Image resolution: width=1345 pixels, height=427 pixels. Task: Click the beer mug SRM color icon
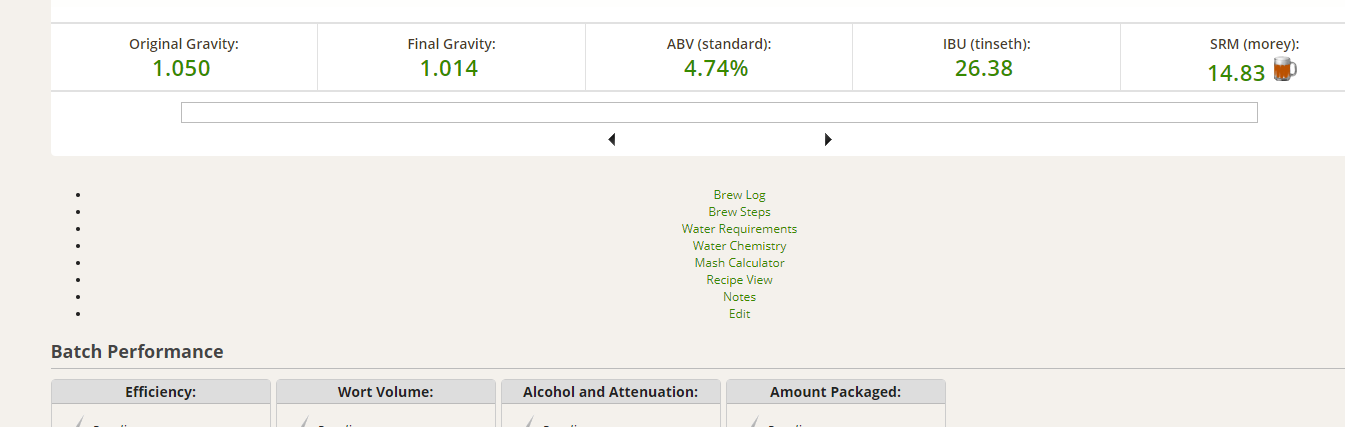(x=1284, y=70)
